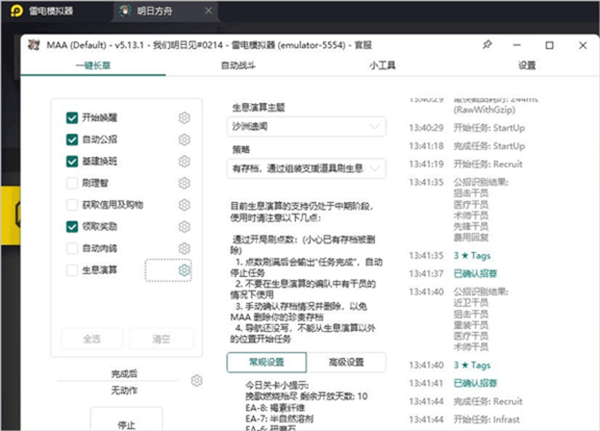Open the 完成后 action dropdown showing 无动作
This screenshot has height=431, width=600.
pos(125,389)
